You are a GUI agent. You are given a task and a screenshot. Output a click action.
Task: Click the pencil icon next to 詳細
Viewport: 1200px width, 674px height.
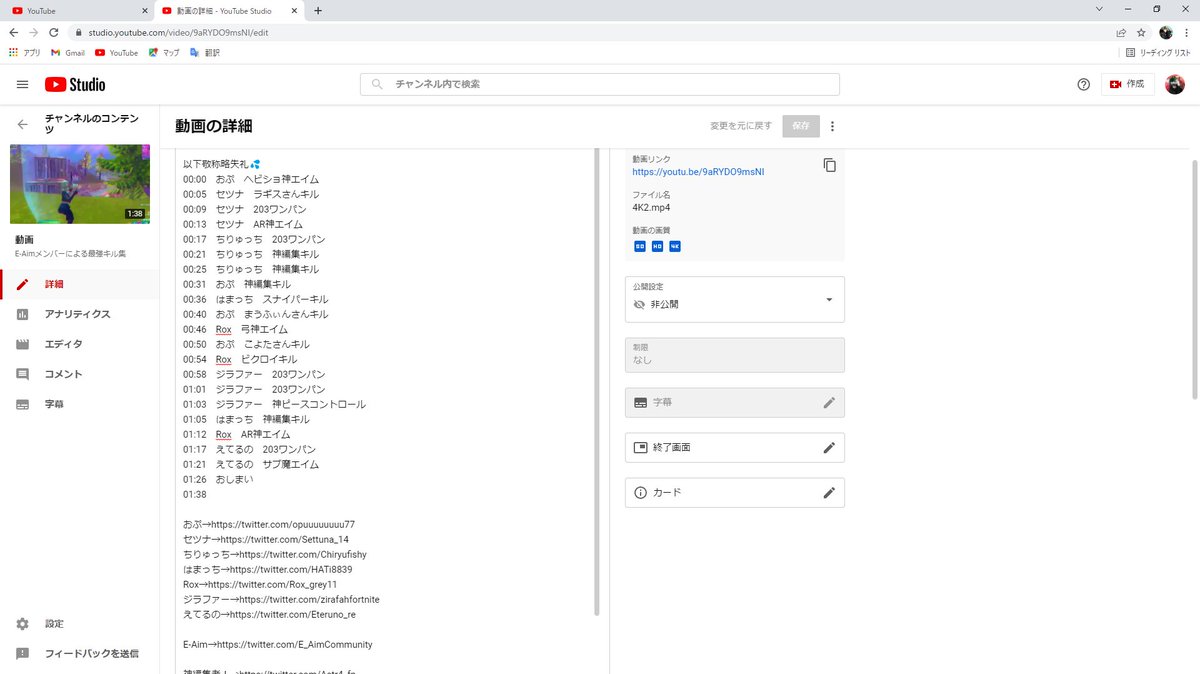pyautogui.click(x=23, y=284)
